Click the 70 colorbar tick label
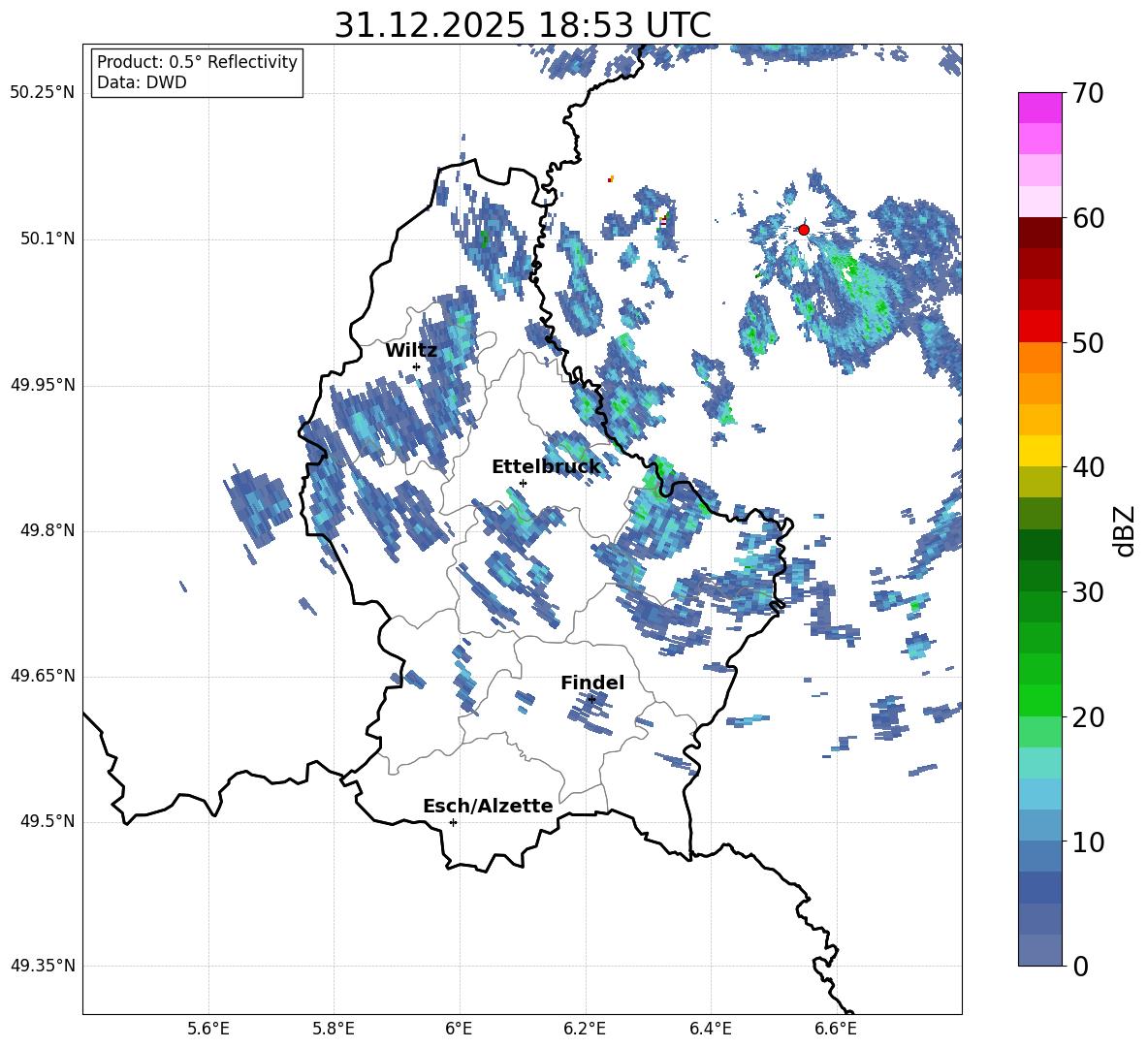 (x=1090, y=93)
